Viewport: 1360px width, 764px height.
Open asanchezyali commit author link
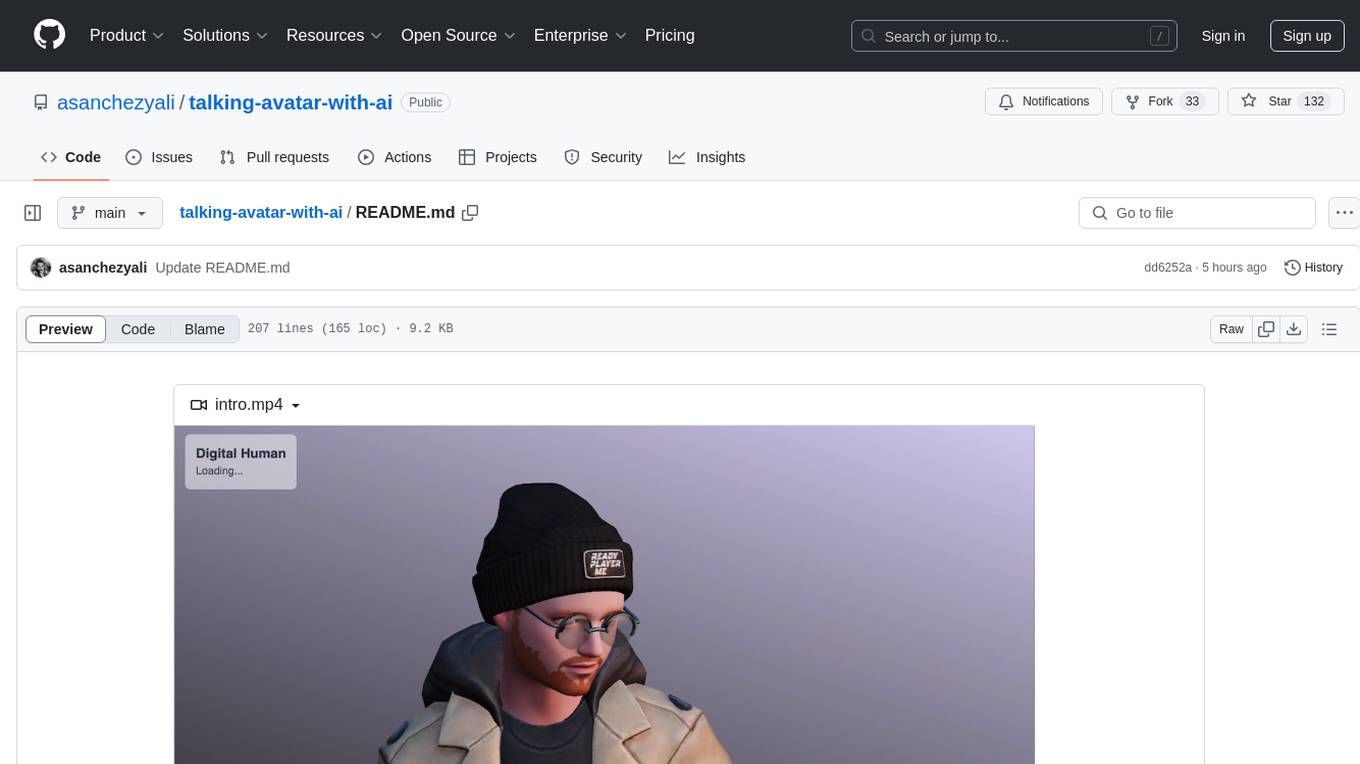pyautogui.click(x=103, y=268)
